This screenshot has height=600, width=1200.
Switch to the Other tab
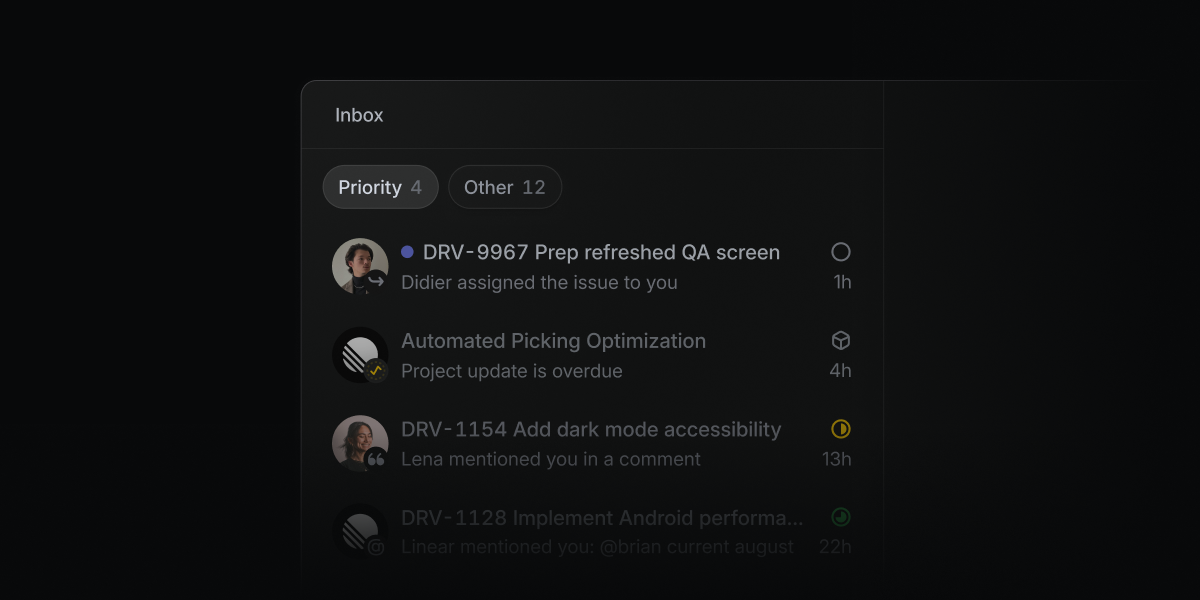coord(505,187)
